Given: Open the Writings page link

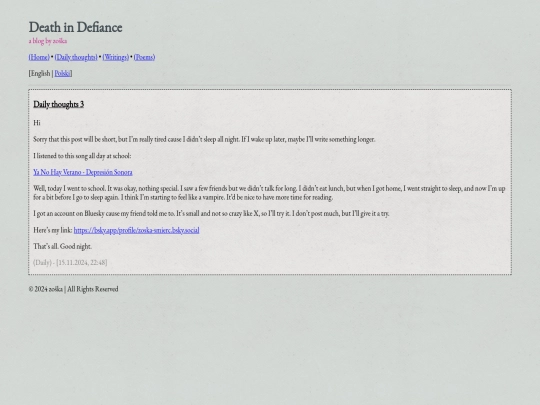Looking at the screenshot, I should click(x=116, y=57).
